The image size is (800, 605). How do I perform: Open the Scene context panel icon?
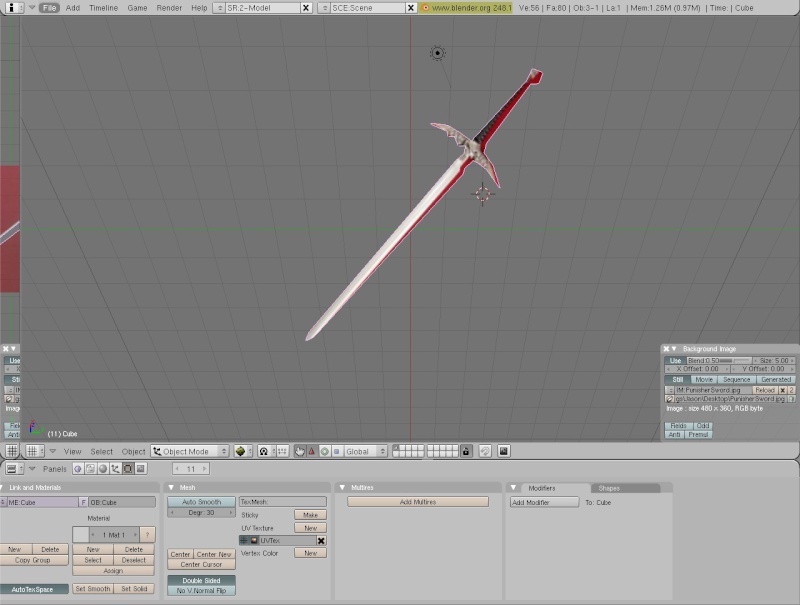click(x=140, y=469)
